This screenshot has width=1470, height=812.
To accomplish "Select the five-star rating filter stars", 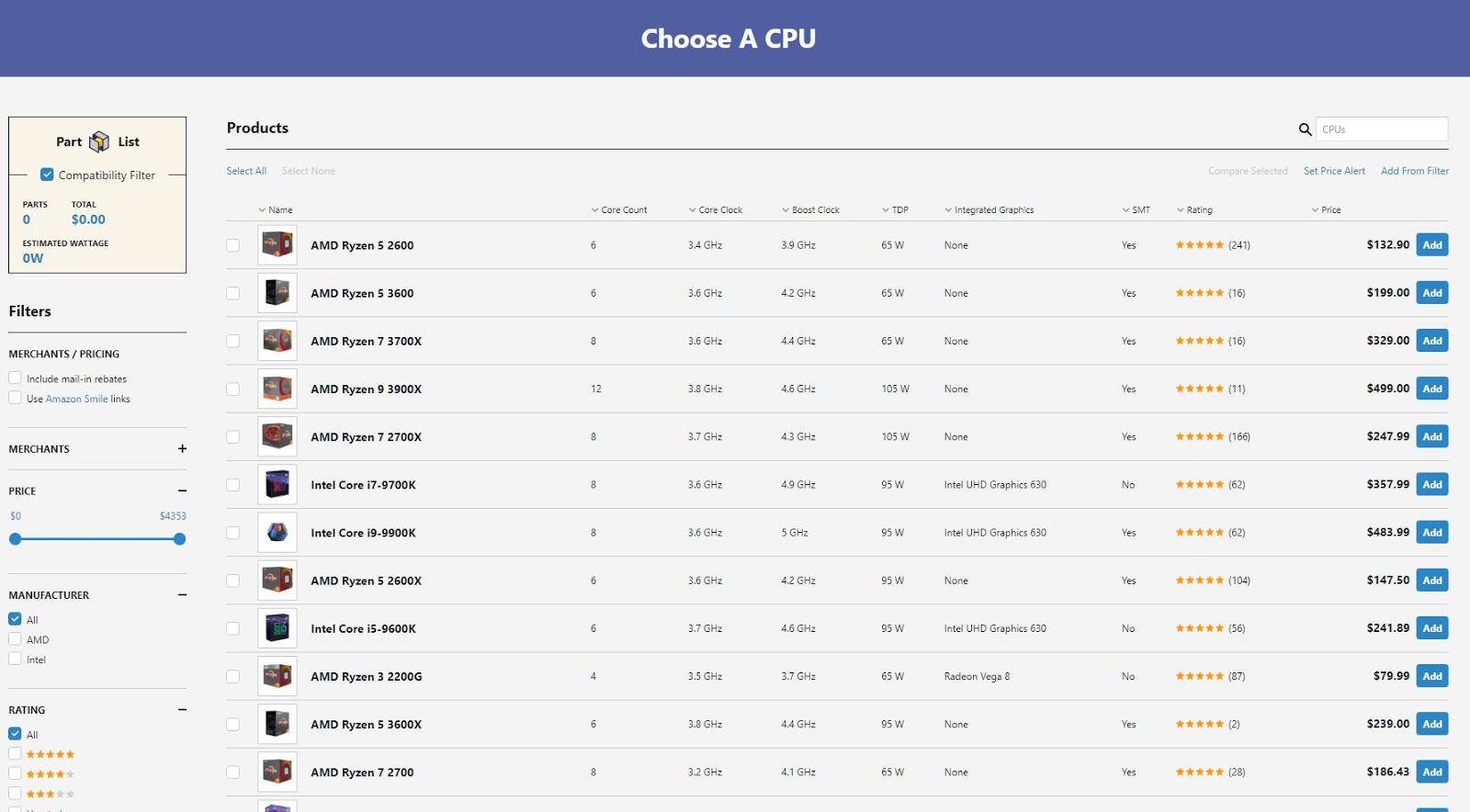I will pos(51,754).
